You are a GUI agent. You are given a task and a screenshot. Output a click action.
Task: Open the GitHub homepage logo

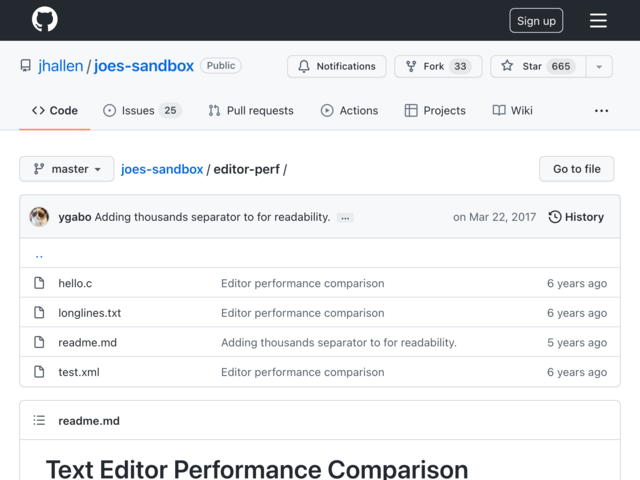(44, 20)
